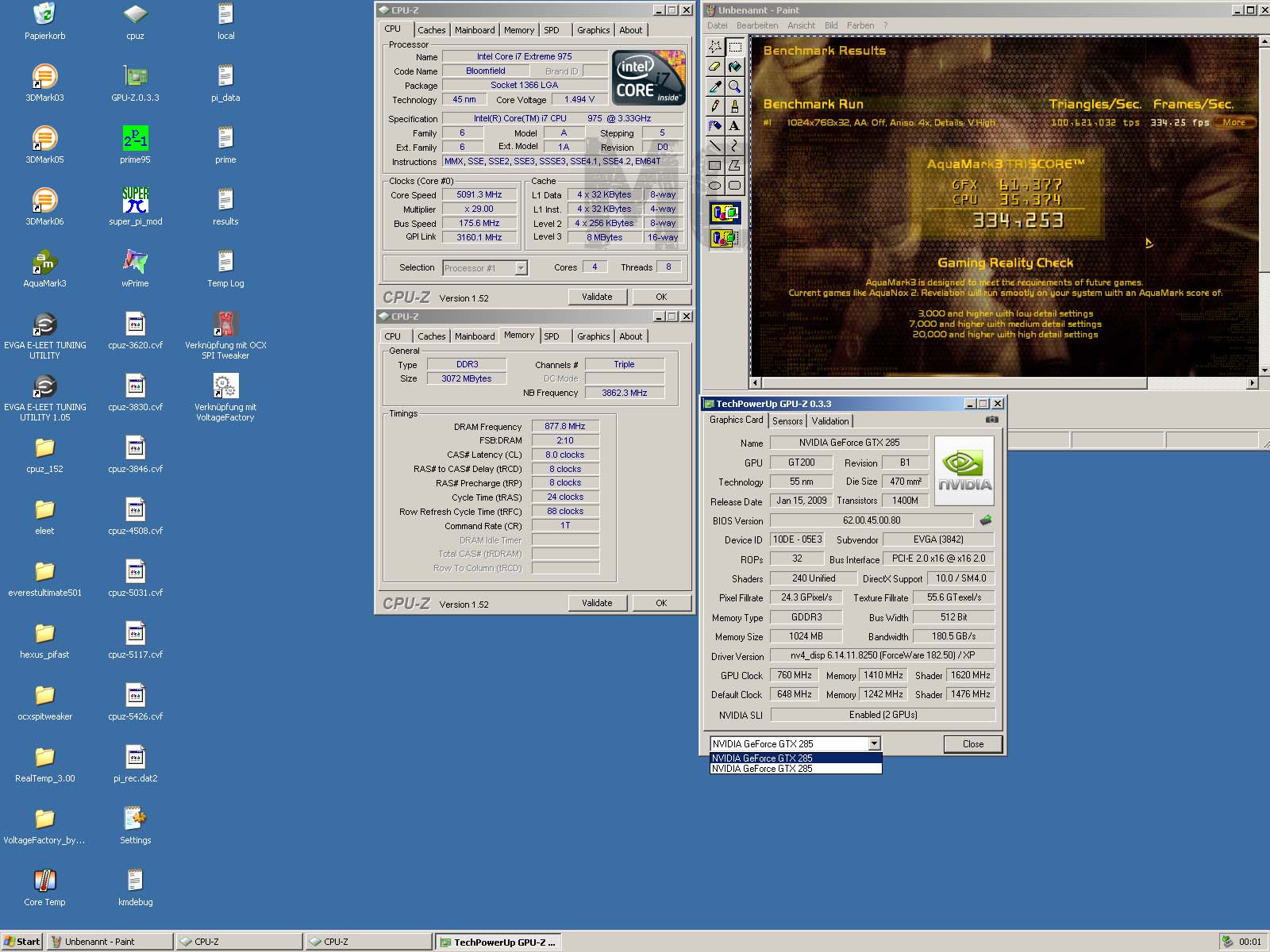Click the system tray icon next to the clock
This screenshot has height=952, width=1270.
(x=1228, y=942)
